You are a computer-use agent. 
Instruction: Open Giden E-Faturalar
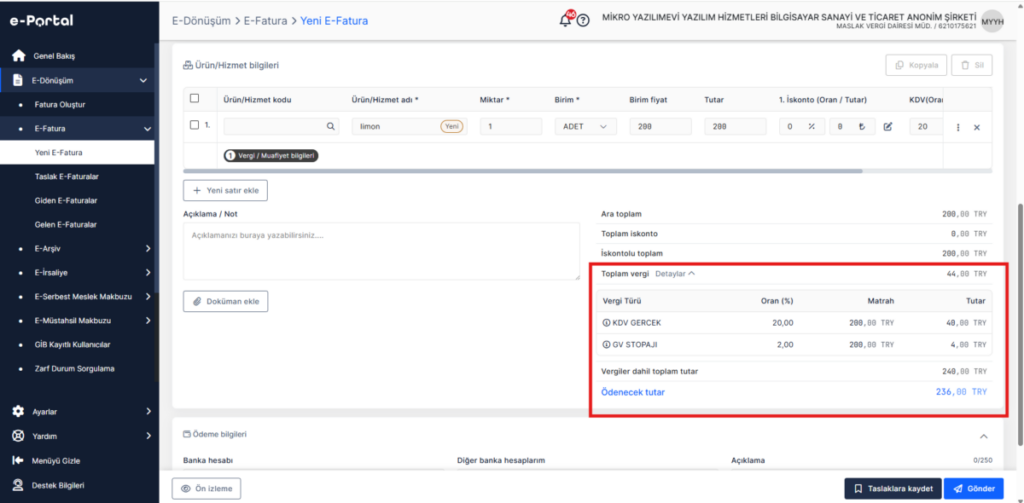(66, 201)
